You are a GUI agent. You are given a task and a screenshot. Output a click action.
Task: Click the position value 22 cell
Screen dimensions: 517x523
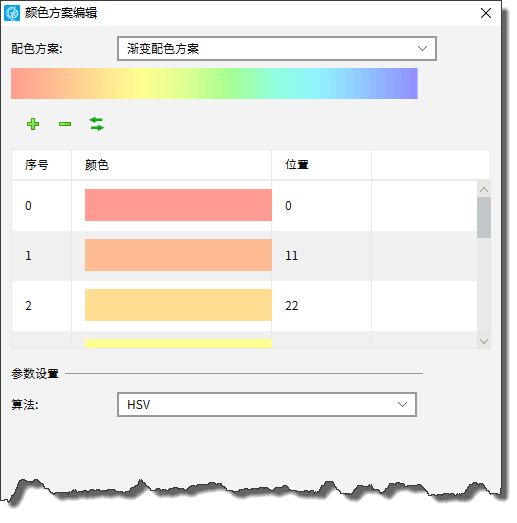click(322, 306)
